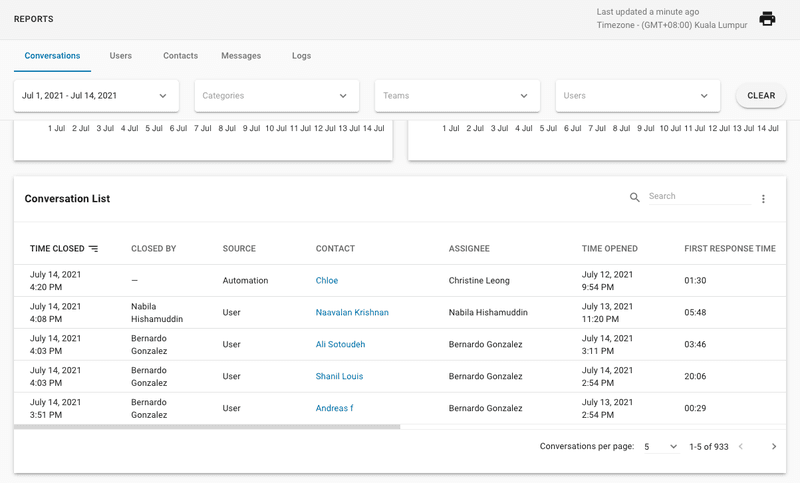This screenshot has width=800, height=483.
Task: Open the Users filter dropdown
Action: (x=637, y=96)
